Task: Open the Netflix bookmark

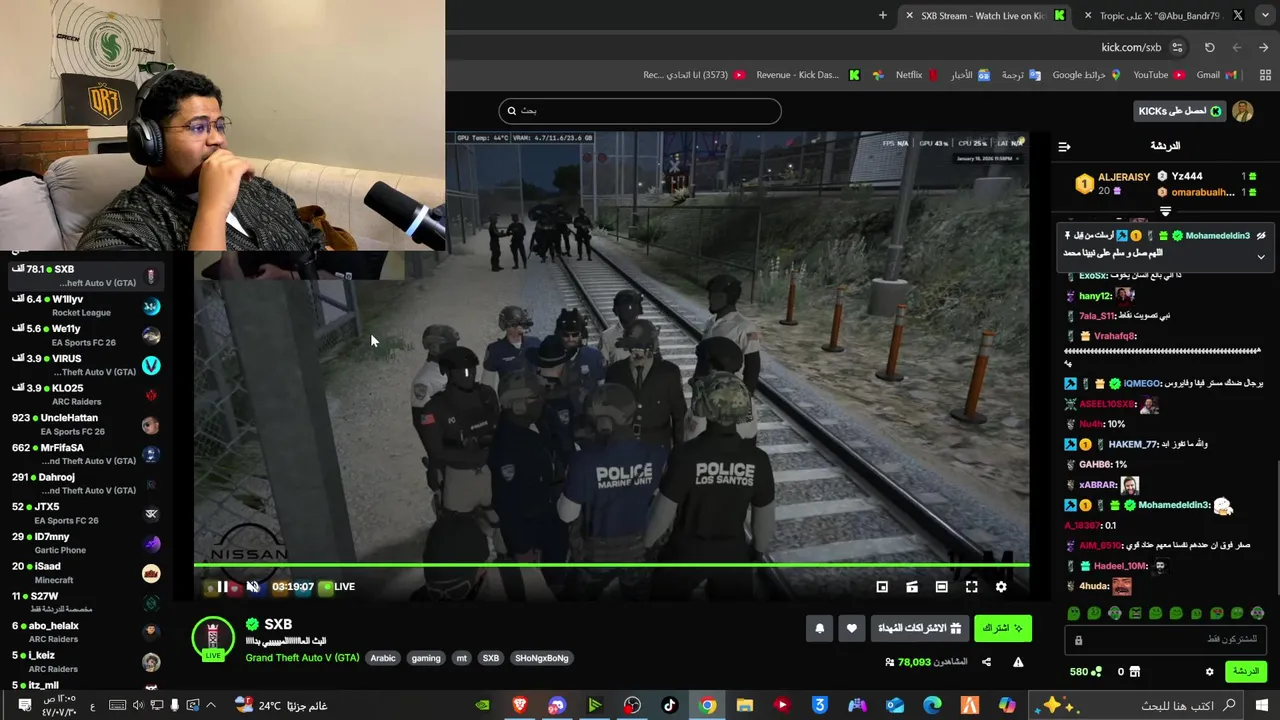Action: click(x=916, y=75)
